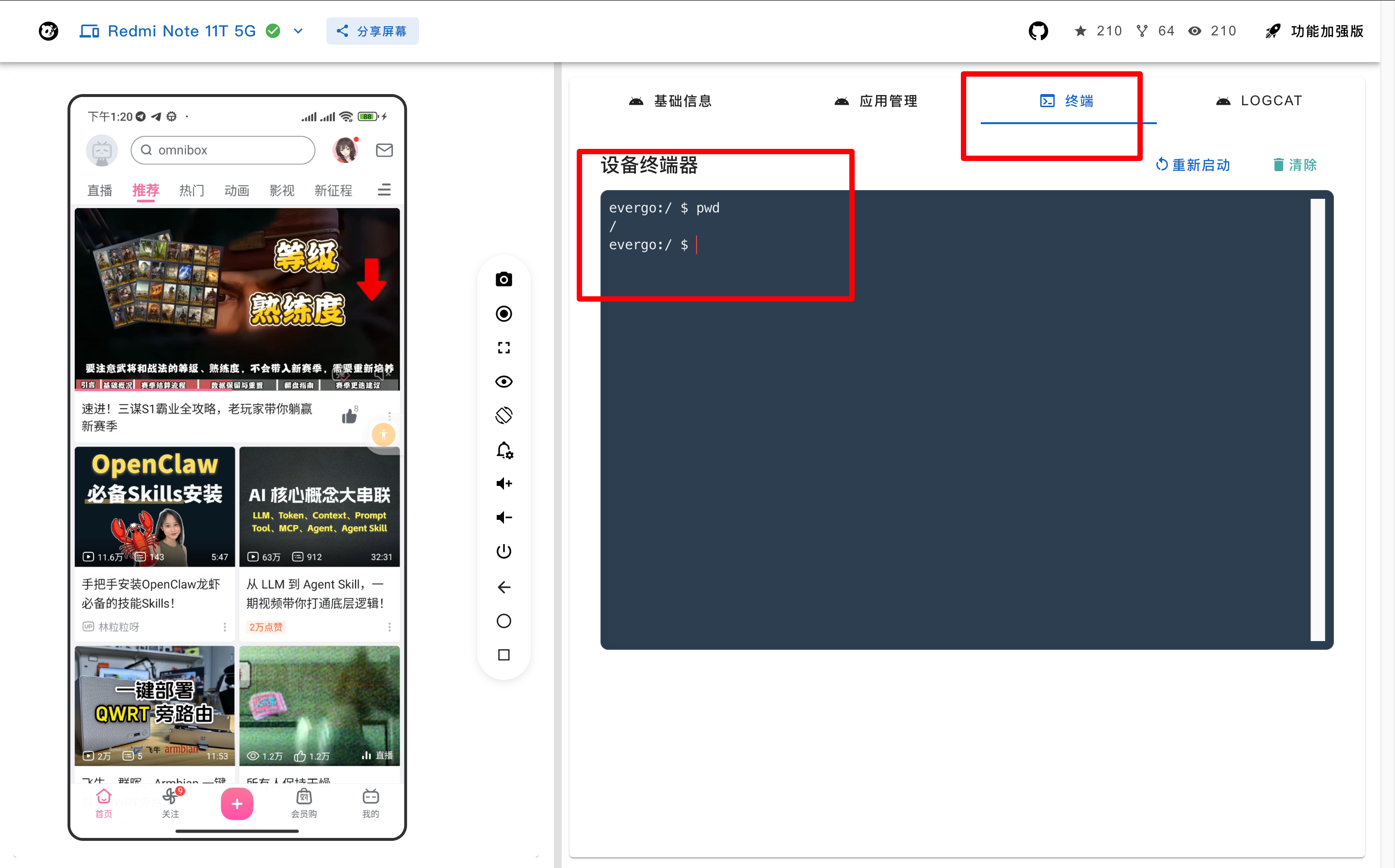
Task: Click the terminal vertical scrollbar
Action: tap(1317, 419)
